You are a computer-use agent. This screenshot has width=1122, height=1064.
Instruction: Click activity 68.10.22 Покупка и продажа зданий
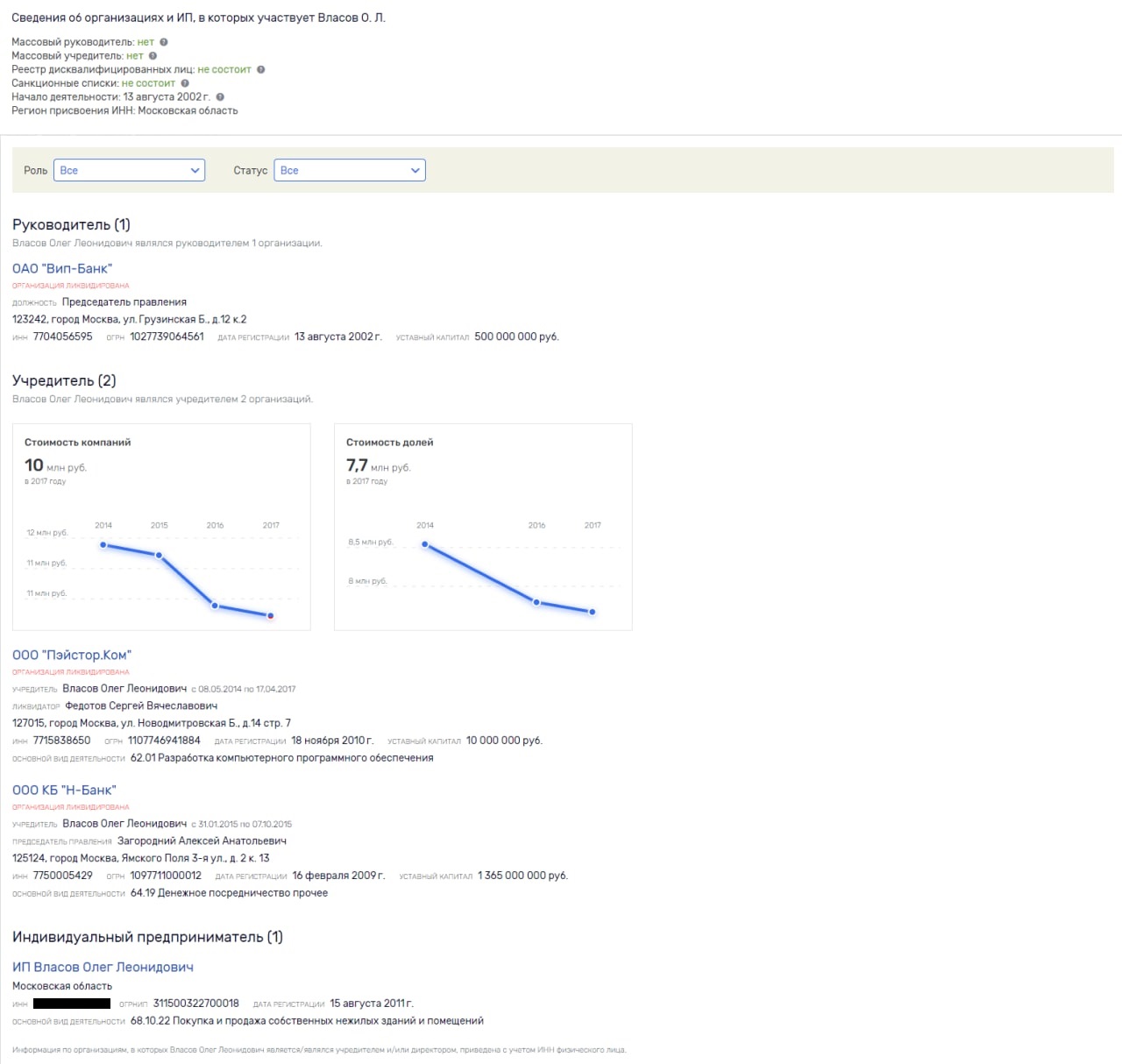tap(307, 1021)
